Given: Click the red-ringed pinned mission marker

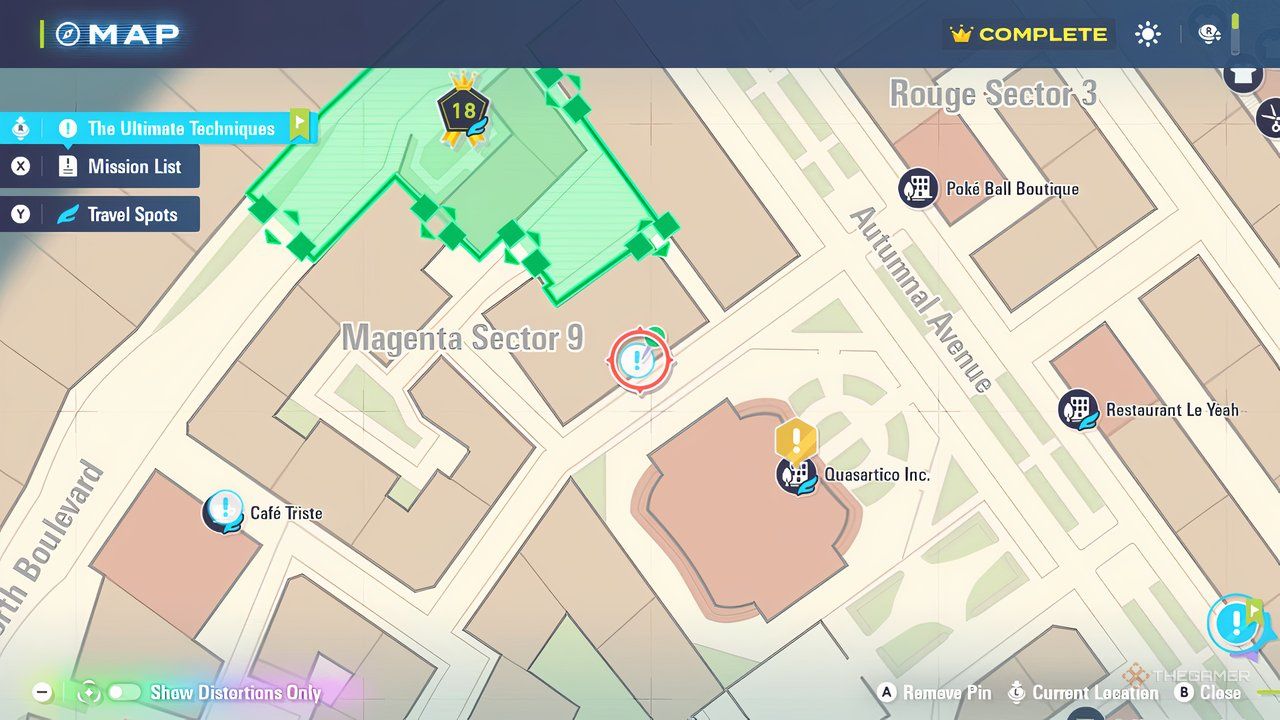Looking at the screenshot, I should pyautogui.click(x=639, y=360).
